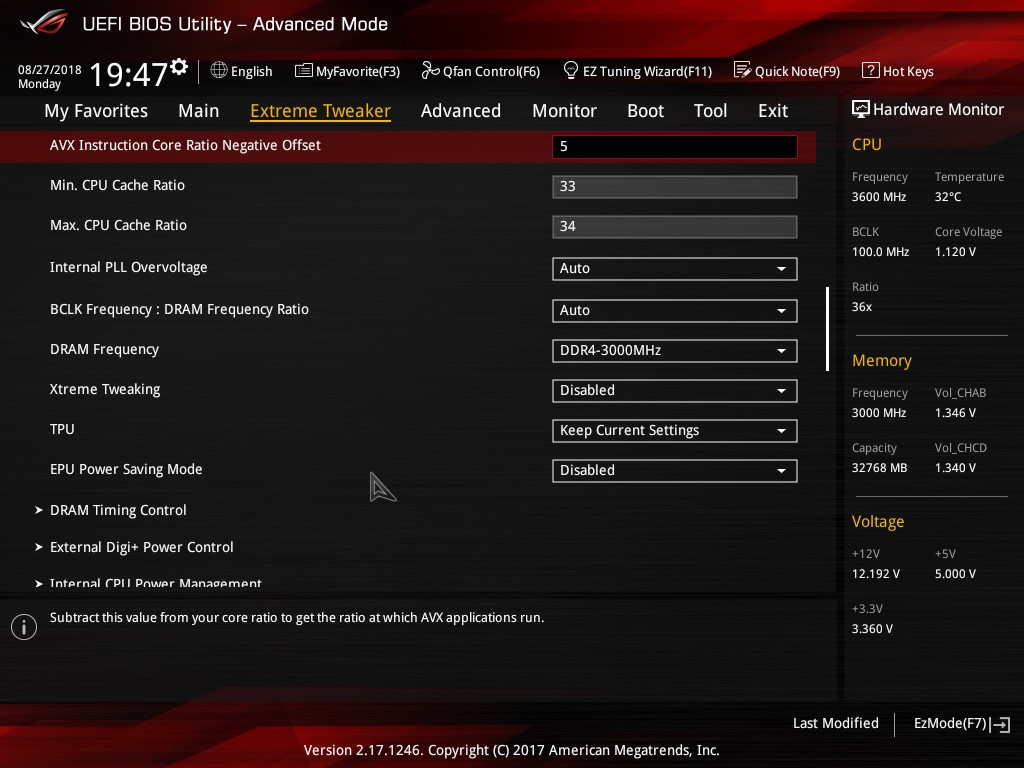This screenshot has width=1024, height=768.
Task: Open Xtreme Tweaking dropdown
Action: (x=675, y=391)
